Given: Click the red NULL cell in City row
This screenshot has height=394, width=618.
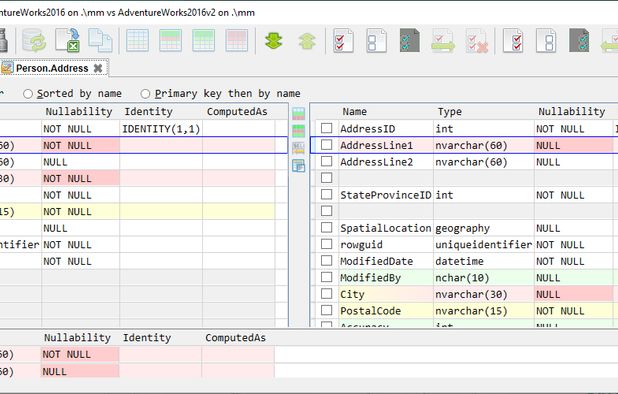Looking at the screenshot, I should coord(573,294).
